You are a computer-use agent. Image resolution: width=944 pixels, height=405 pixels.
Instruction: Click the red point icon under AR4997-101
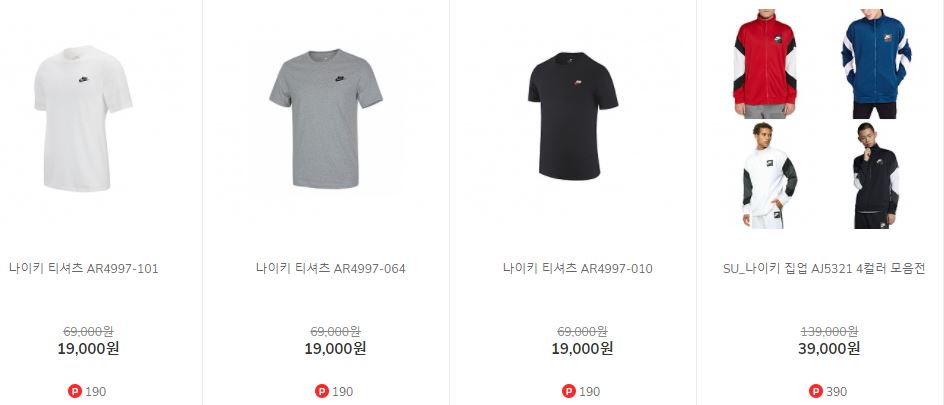(x=75, y=391)
